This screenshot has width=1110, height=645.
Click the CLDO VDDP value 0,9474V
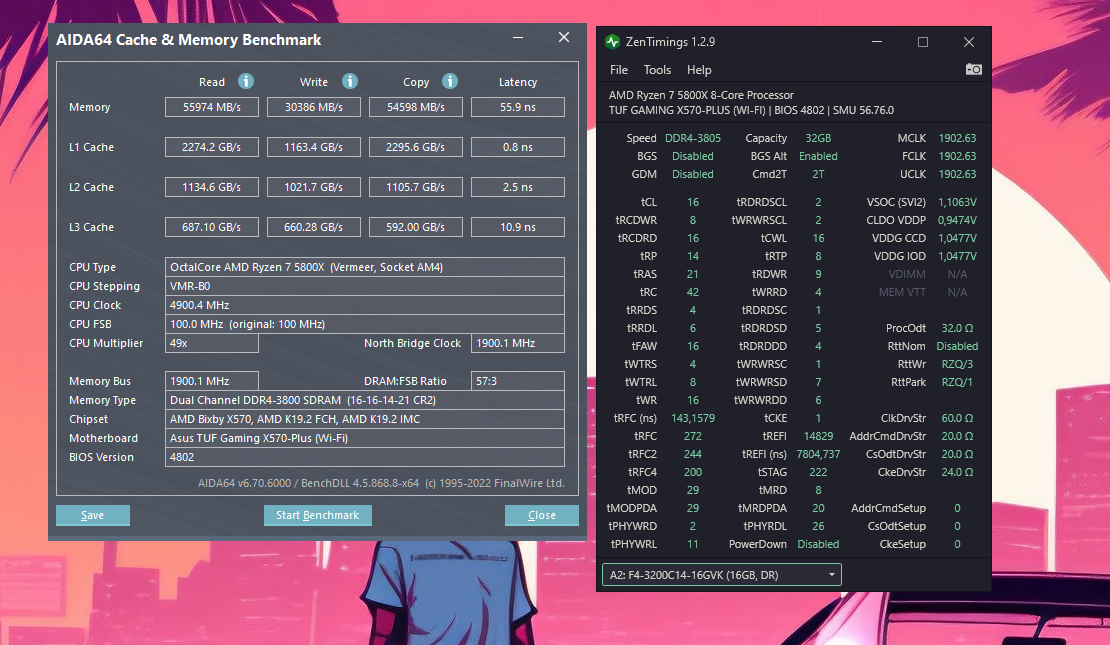pyautogui.click(x=957, y=220)
